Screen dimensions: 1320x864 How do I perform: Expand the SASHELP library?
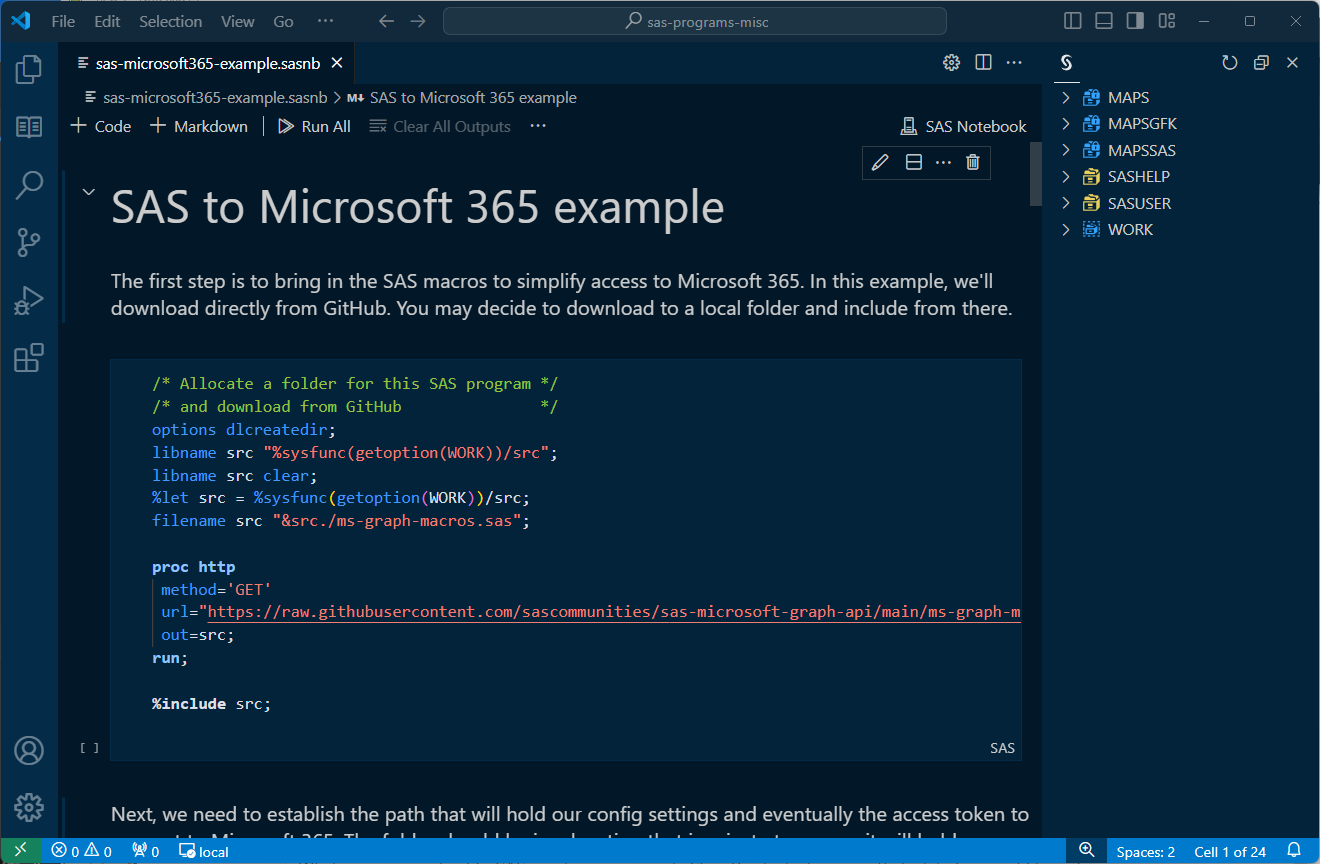tap(1066, 177)
